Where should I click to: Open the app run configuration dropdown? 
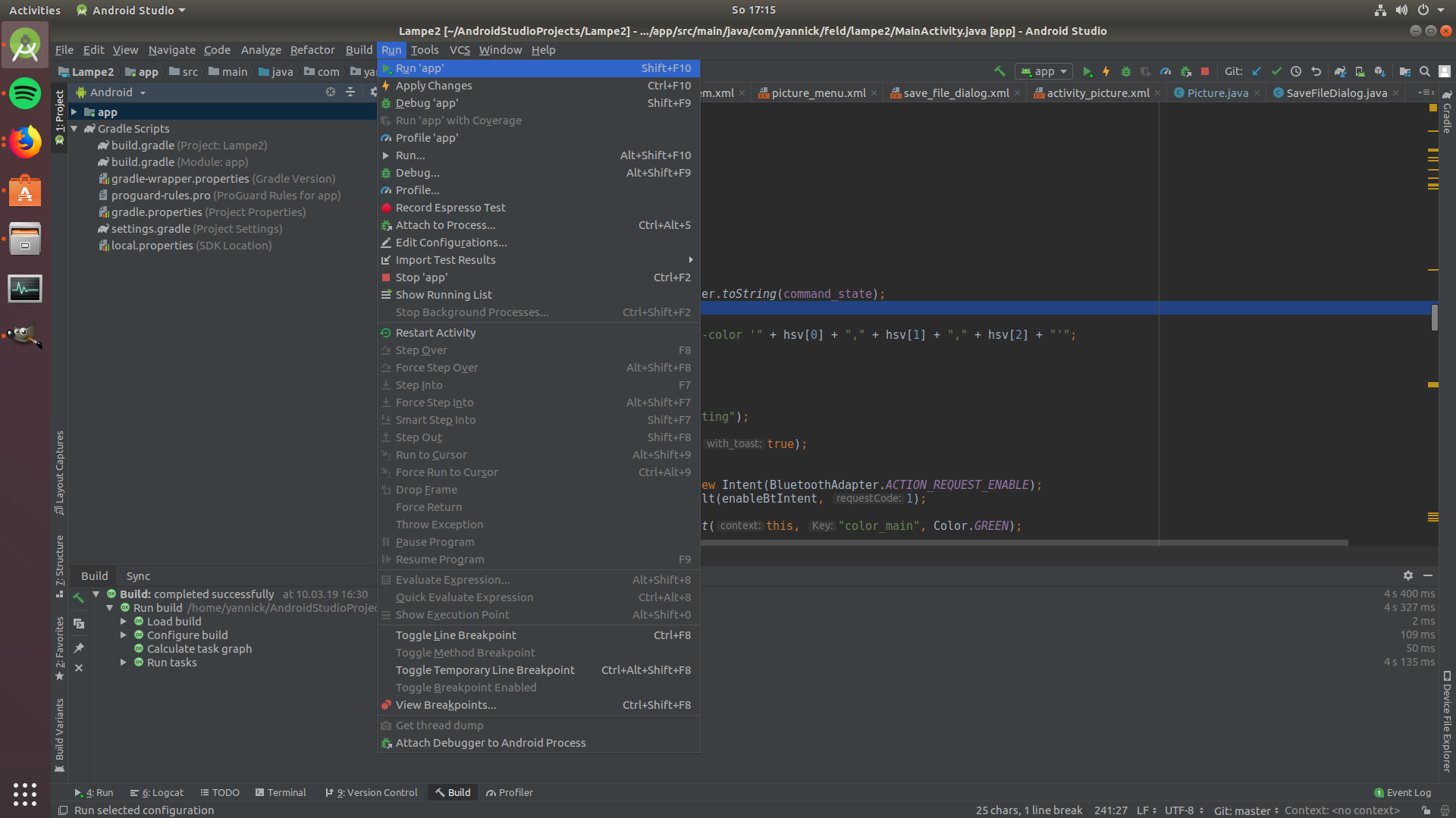click(x=1044, y=71)
